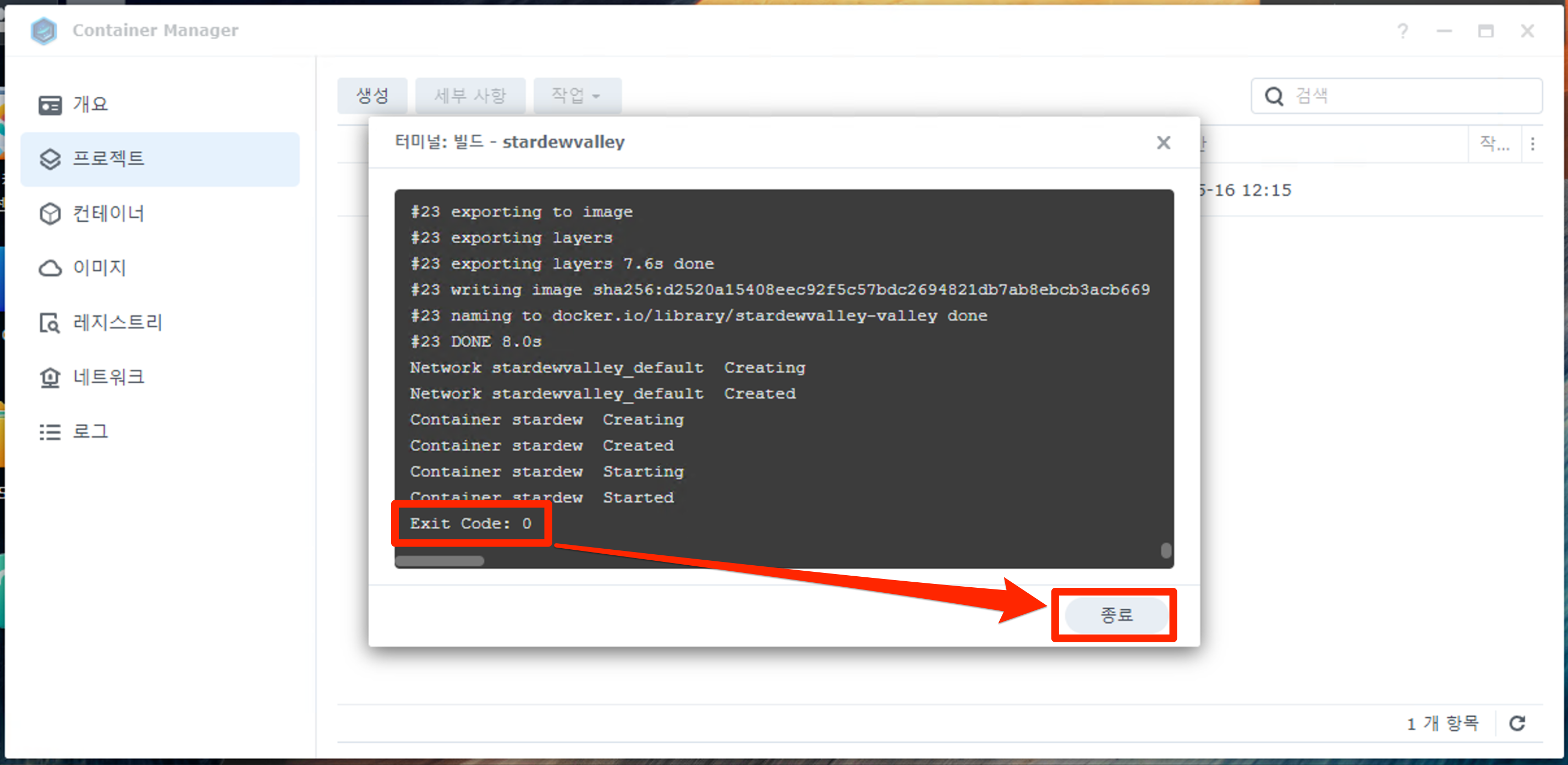The width and height of the screenshot is (1568, 765).
Task: Open the 로그 section
Action: pos(160,431)
